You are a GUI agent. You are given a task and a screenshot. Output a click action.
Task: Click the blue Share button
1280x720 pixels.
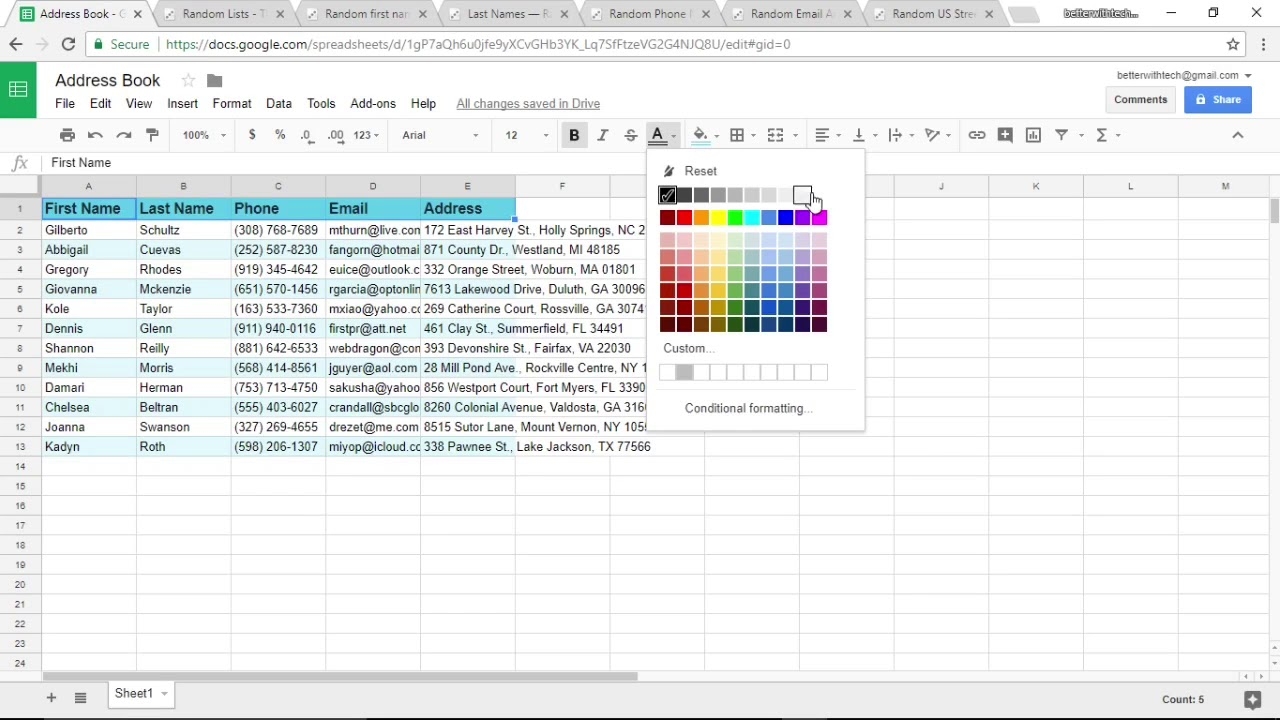[x=1218, y=99]
